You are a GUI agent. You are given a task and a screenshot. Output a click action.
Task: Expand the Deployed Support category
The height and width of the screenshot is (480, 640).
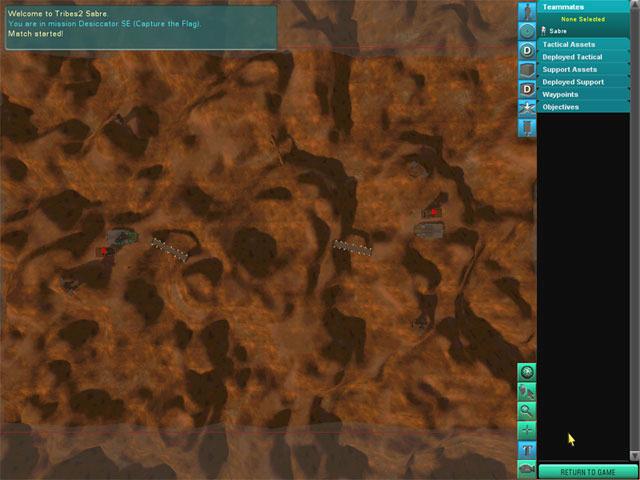click(584, 82)
